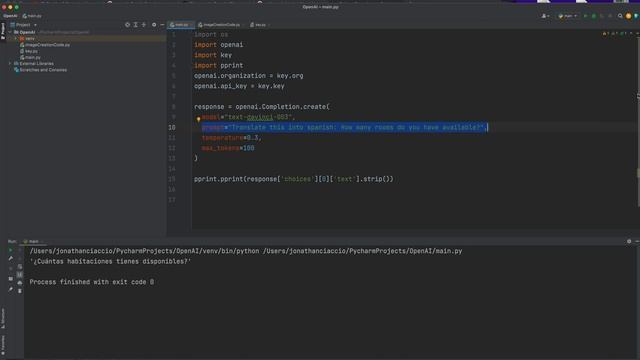Open Run panel gear settings
This screenshot has width=640, height=360.
629,242
